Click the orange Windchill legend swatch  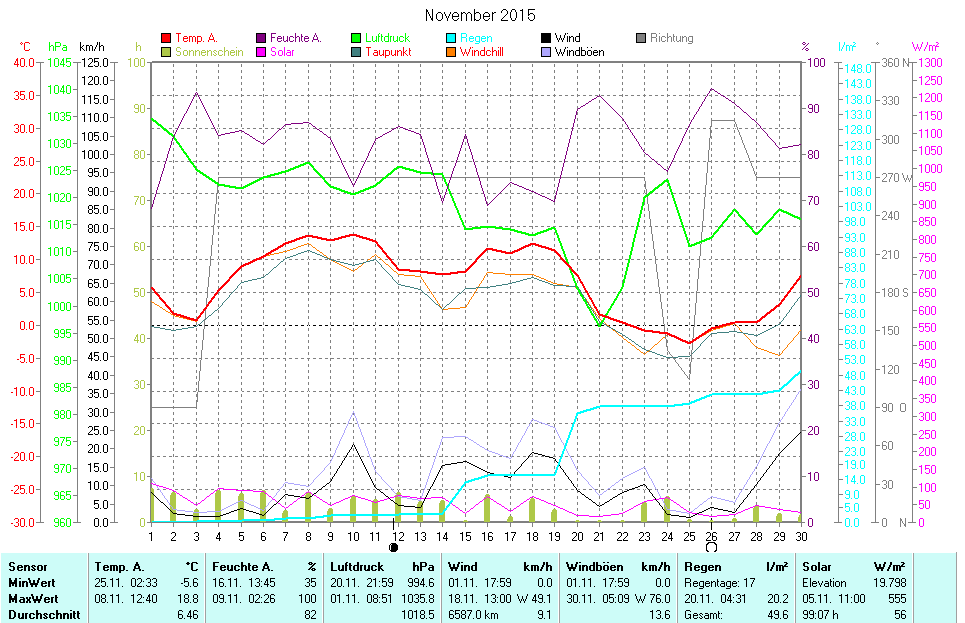tap(451, 52)
